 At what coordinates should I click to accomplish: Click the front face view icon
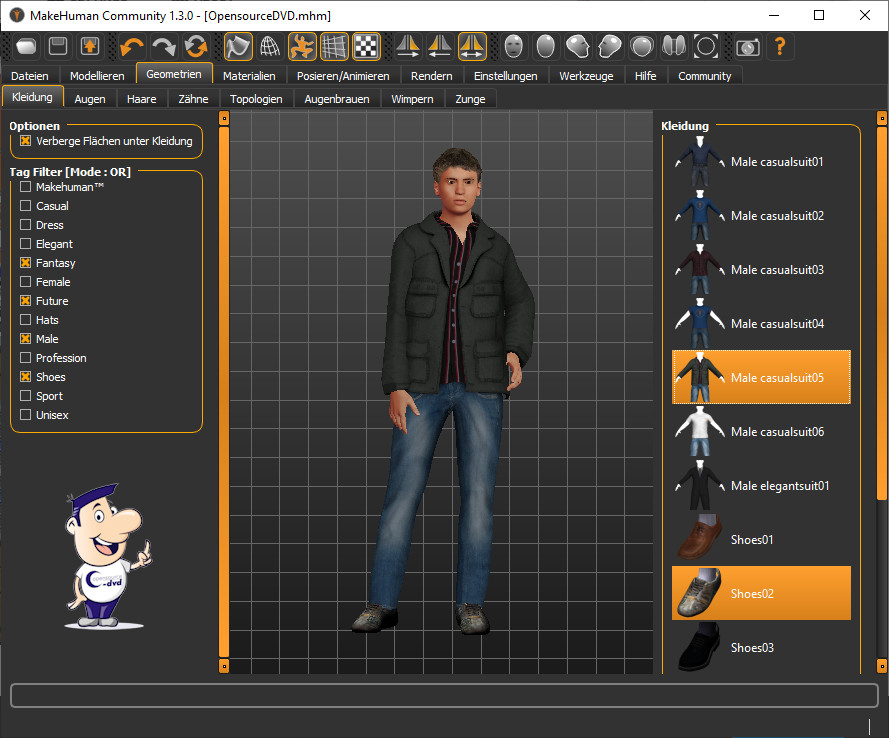tap(514, 47)
